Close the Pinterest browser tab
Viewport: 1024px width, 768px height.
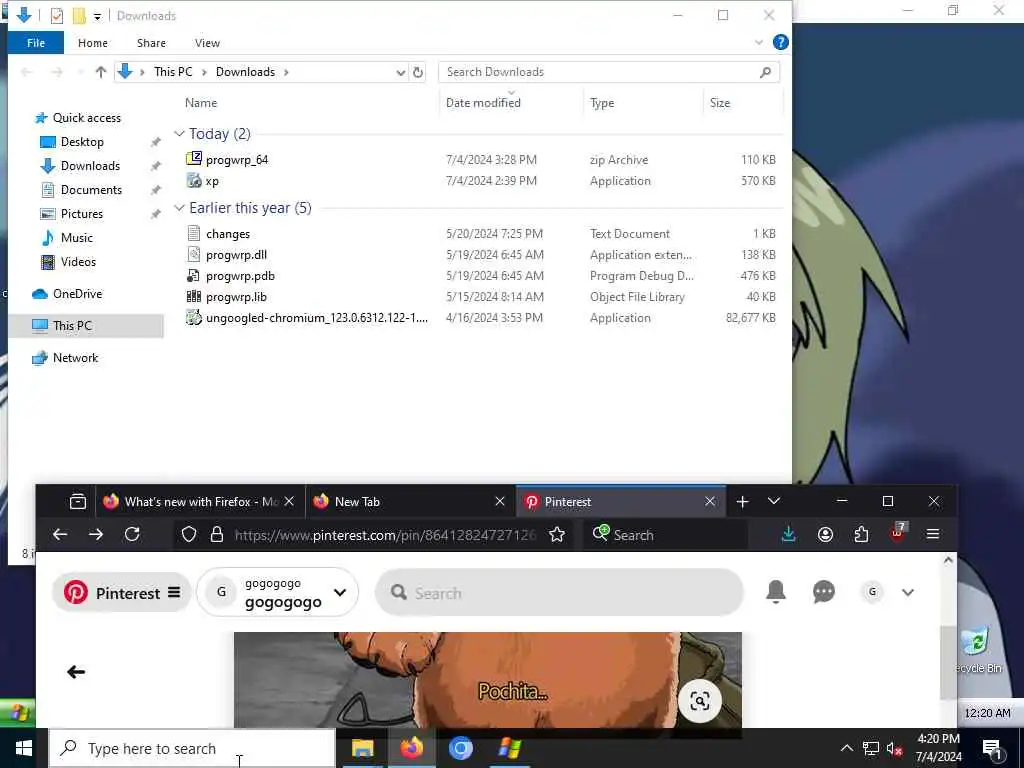coord(710,501)
